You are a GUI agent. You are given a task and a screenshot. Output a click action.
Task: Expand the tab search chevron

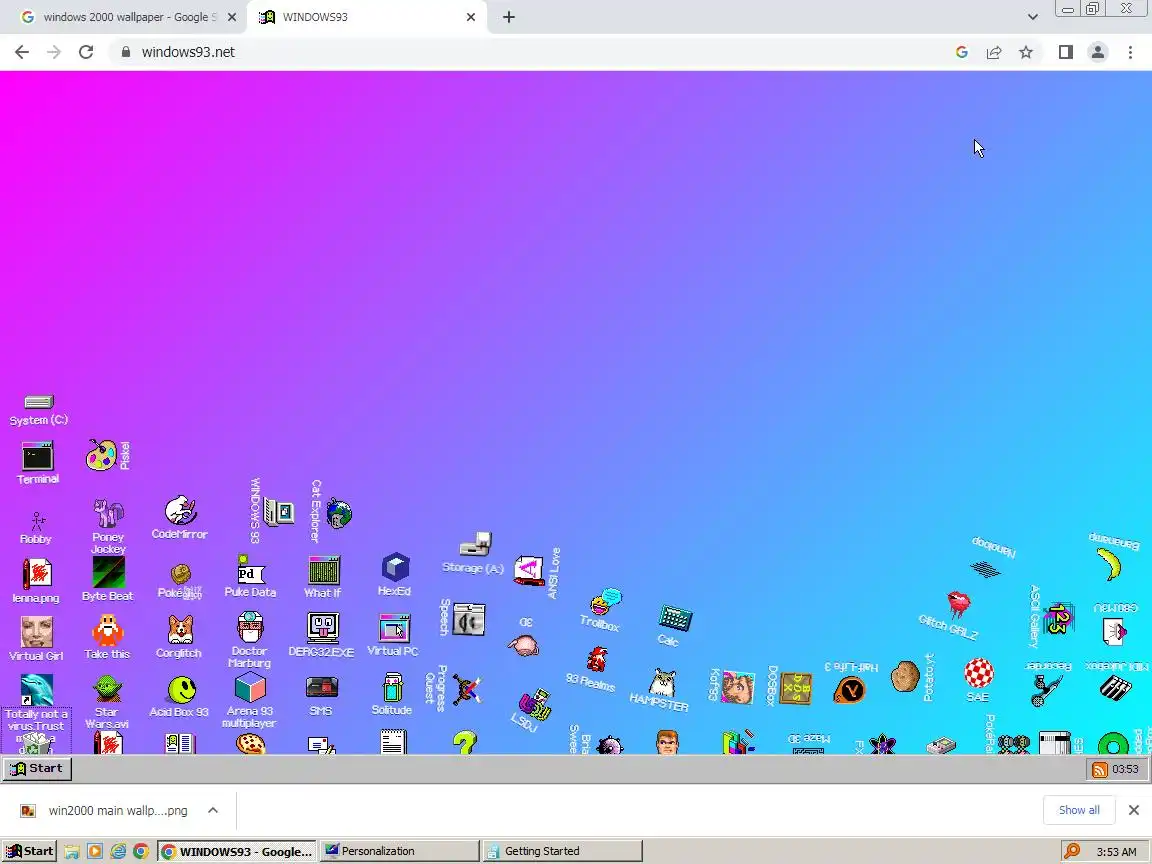pyautogui.click(x=1032, y=17)
